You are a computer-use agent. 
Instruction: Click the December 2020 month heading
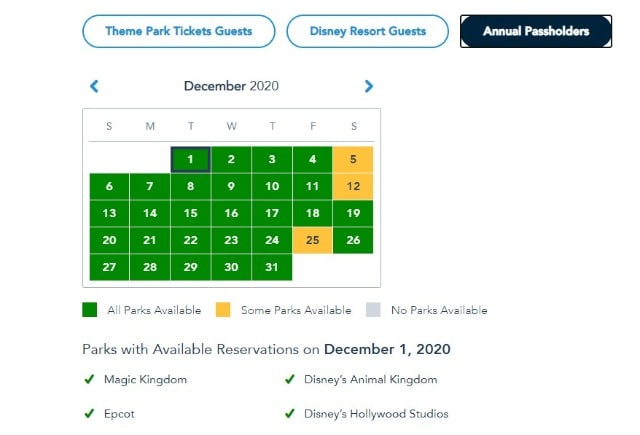[231, 86]
